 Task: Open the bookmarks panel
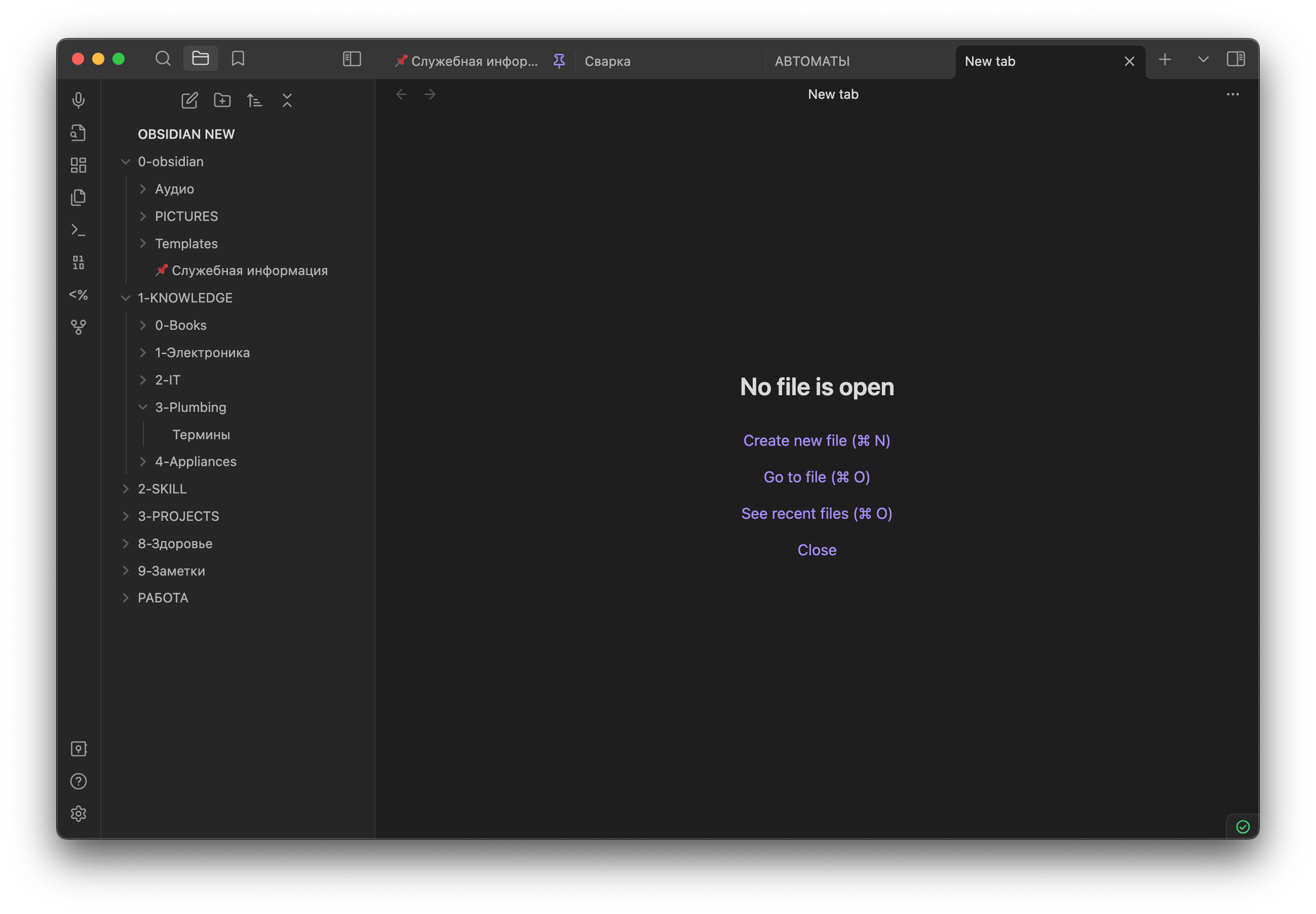(238, 58)
